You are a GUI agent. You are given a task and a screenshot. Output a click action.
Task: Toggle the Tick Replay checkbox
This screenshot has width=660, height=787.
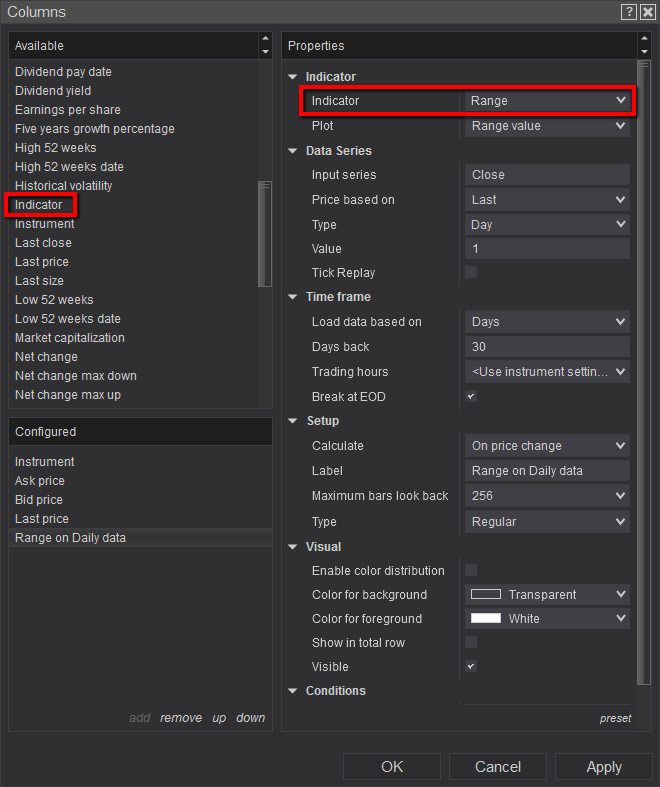[471, 272]
